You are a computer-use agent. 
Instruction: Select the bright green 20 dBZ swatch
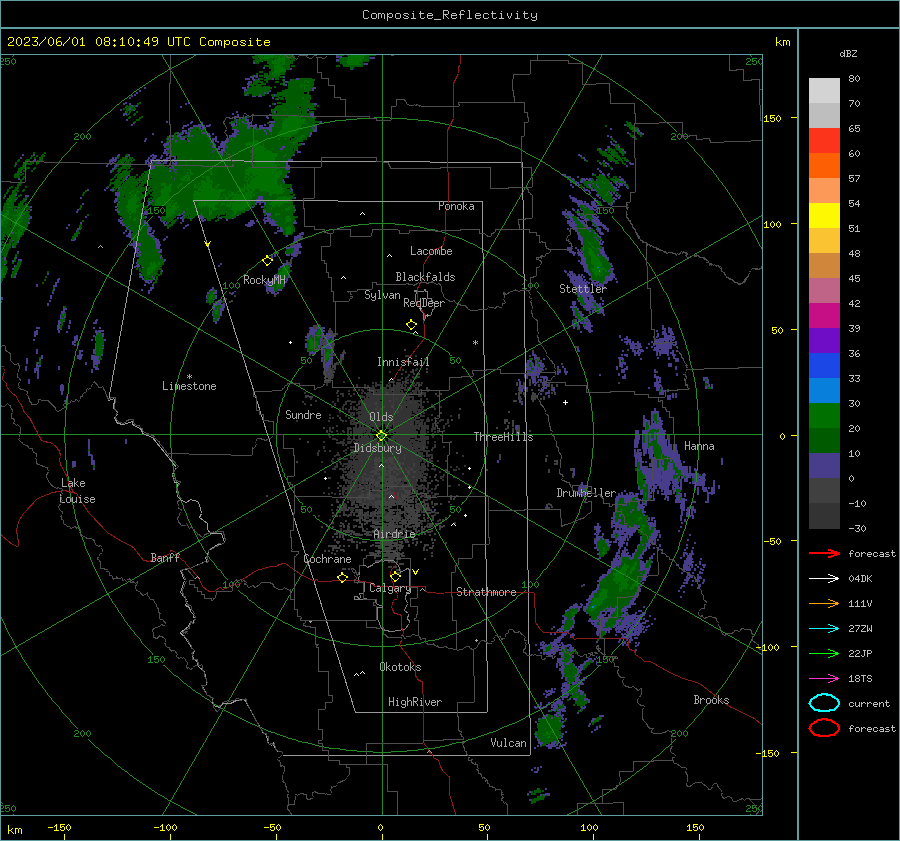pos(824,415)
